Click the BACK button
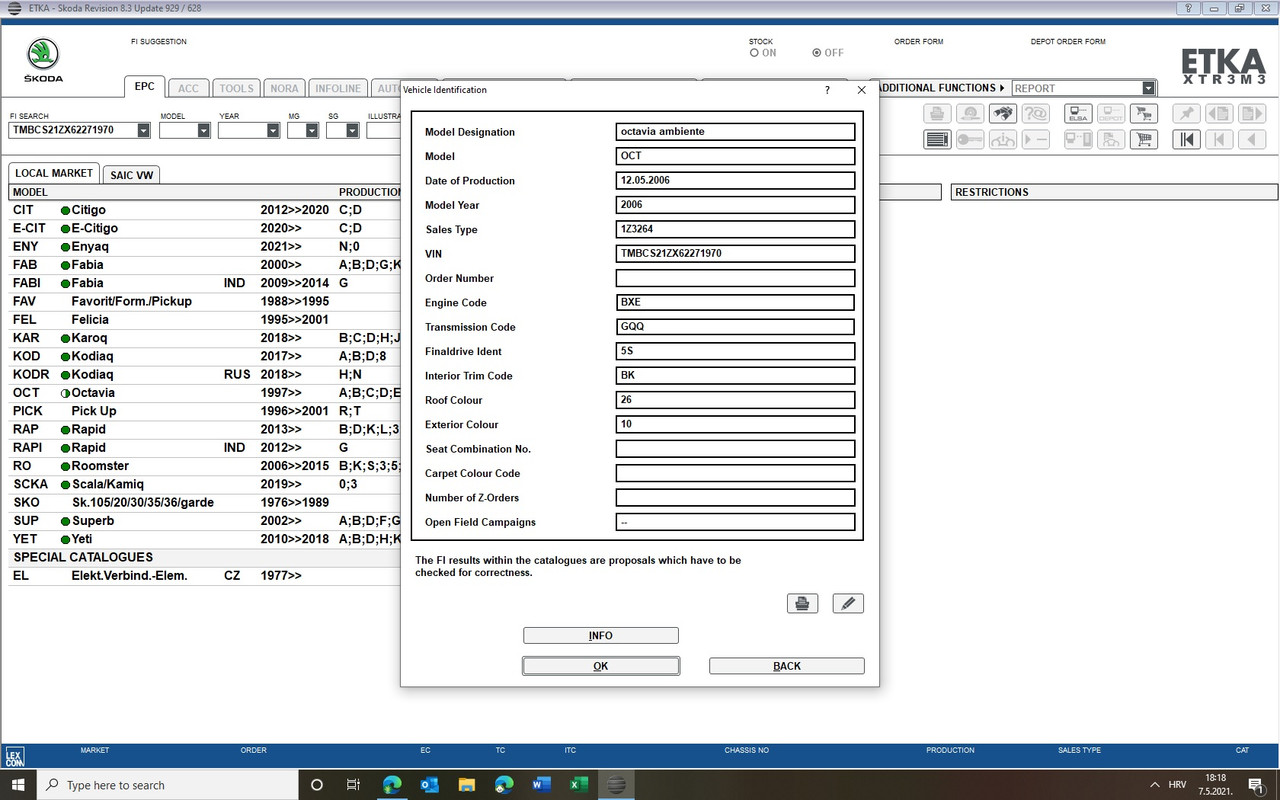1280x800 pixels. (787, 666)
